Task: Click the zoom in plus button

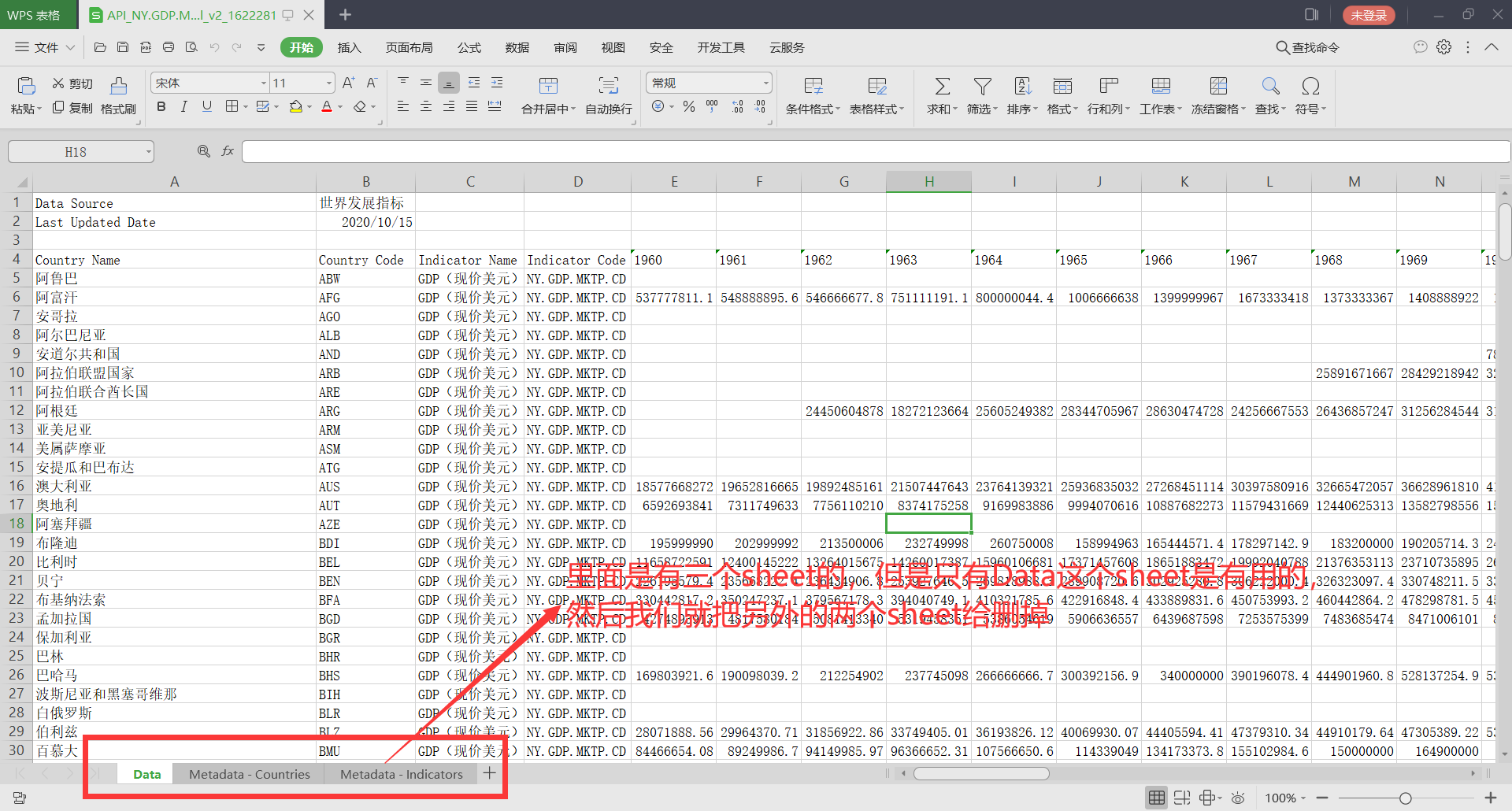Action: (x=1490, y=798)
